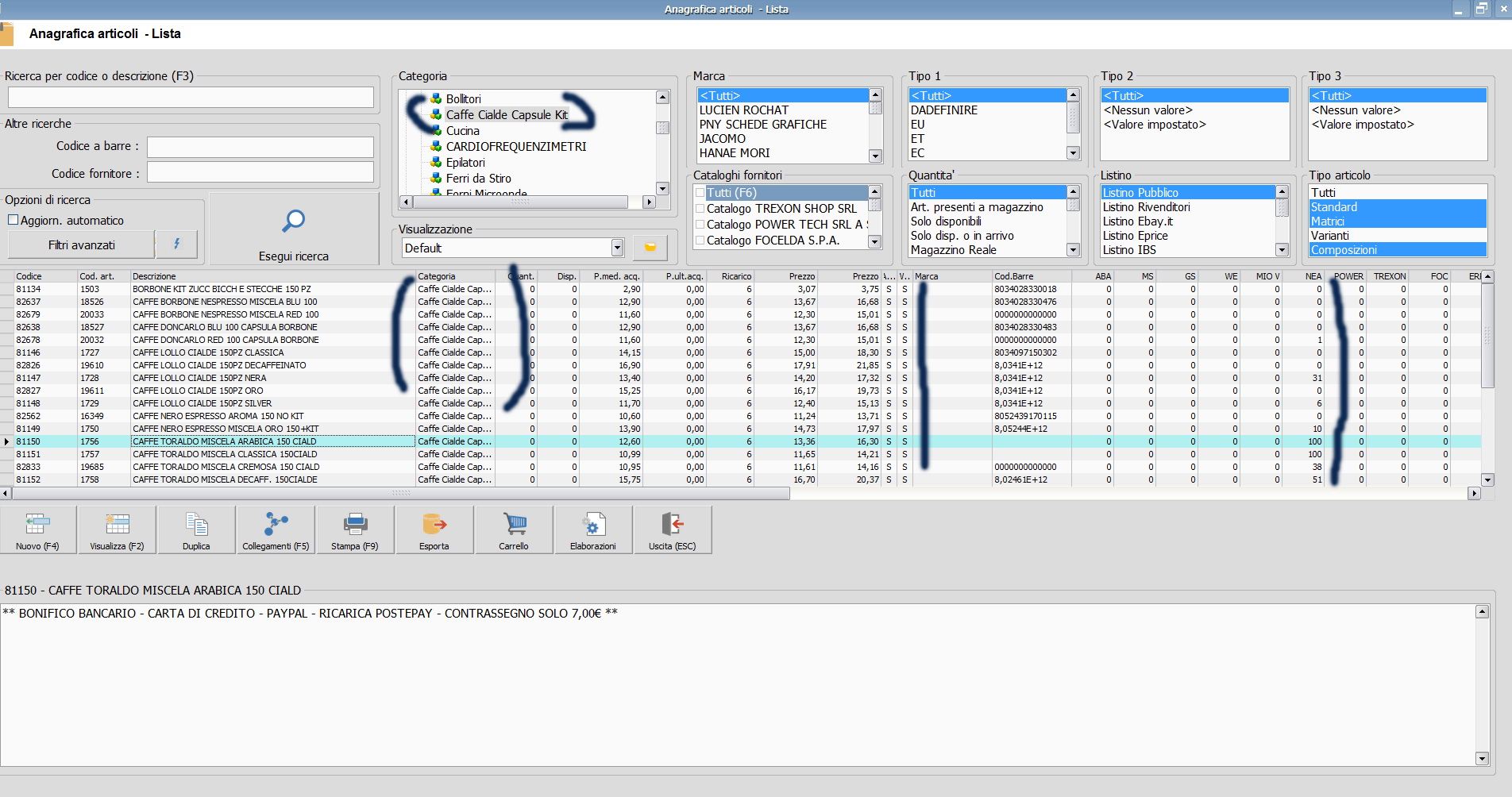Viewport: 1512px width, 797px height.
Task: Select Listino Eprice
Action: (x=1187, y=236)
